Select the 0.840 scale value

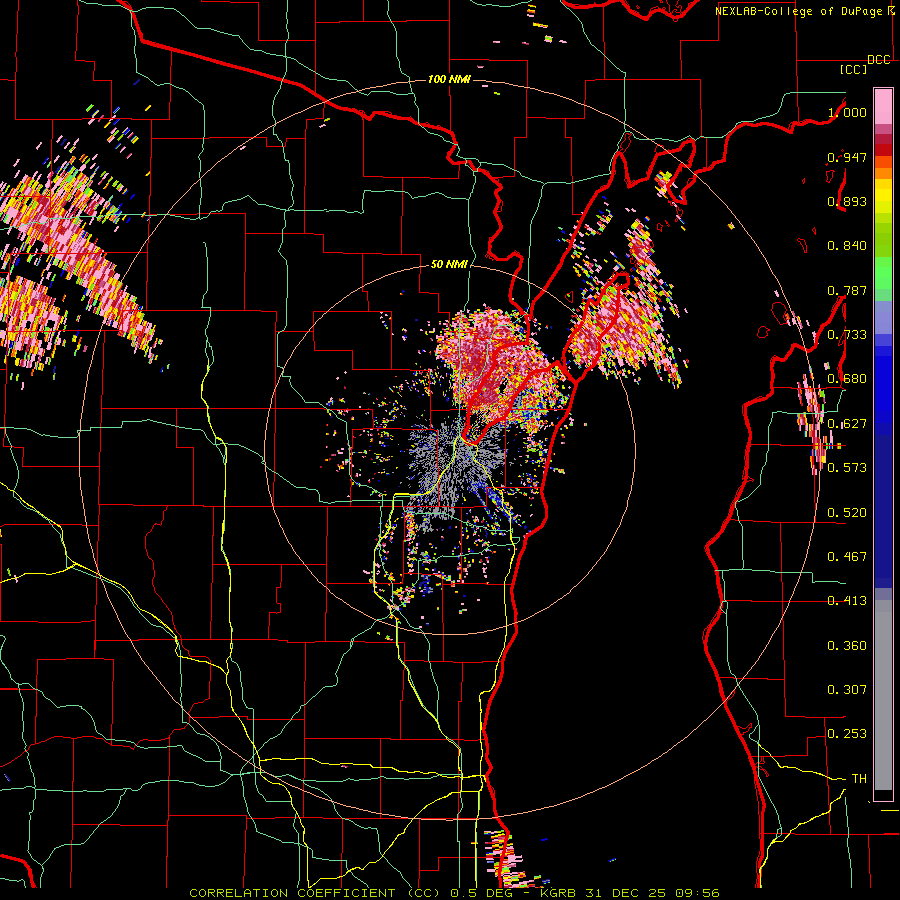(x=847, y=246)
